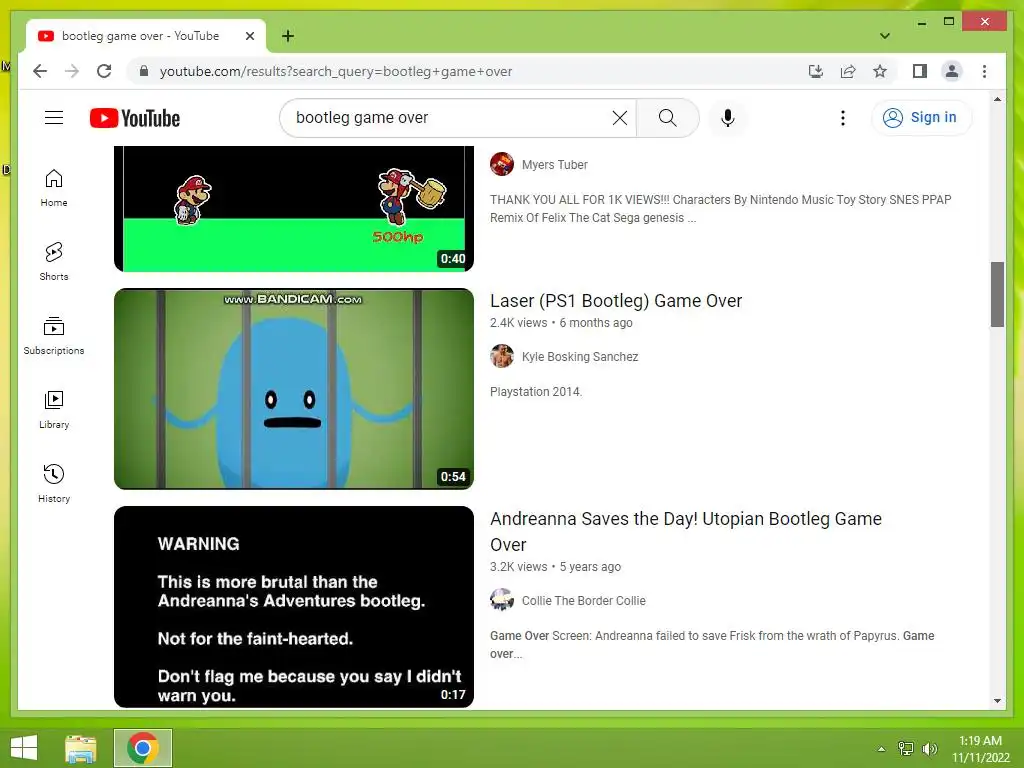Open History in the sidebar
The width and height of the screenshot is (1024, 768).
coord(54,483)
